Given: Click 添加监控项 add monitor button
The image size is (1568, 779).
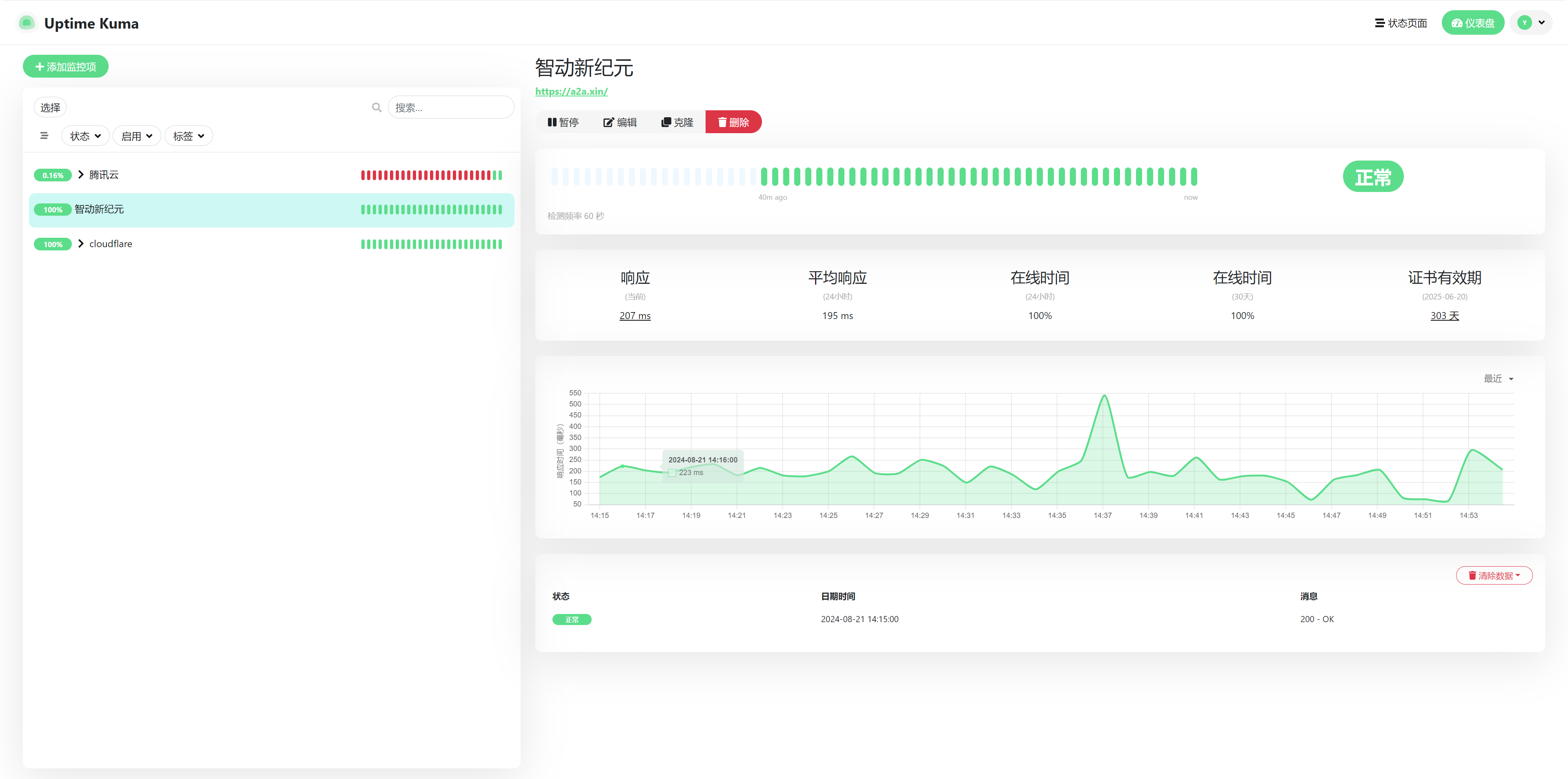Looking at the screenshot, I should [x=66, y=67].
